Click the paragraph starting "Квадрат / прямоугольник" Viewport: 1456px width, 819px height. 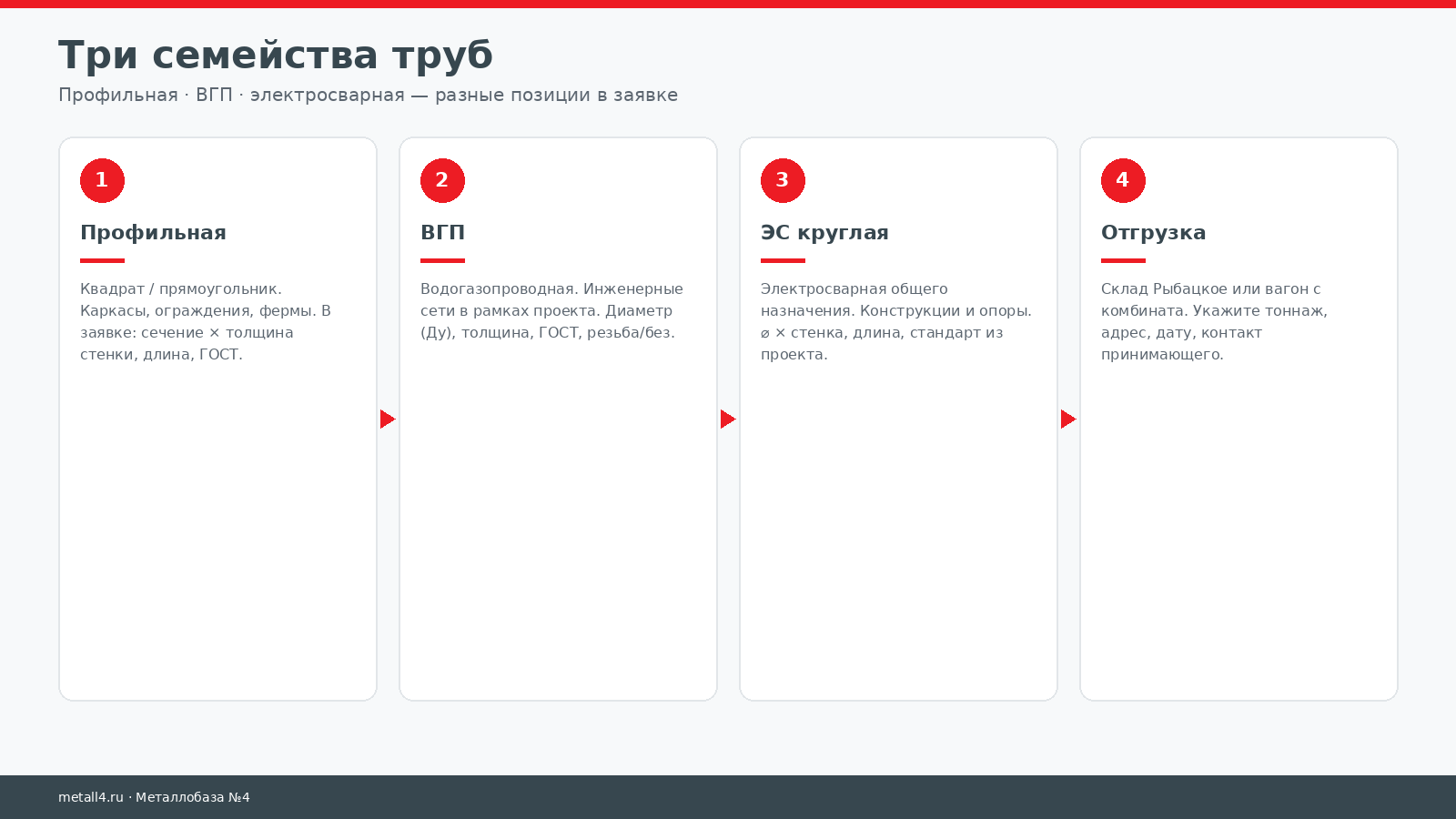[x=207, y=322]
